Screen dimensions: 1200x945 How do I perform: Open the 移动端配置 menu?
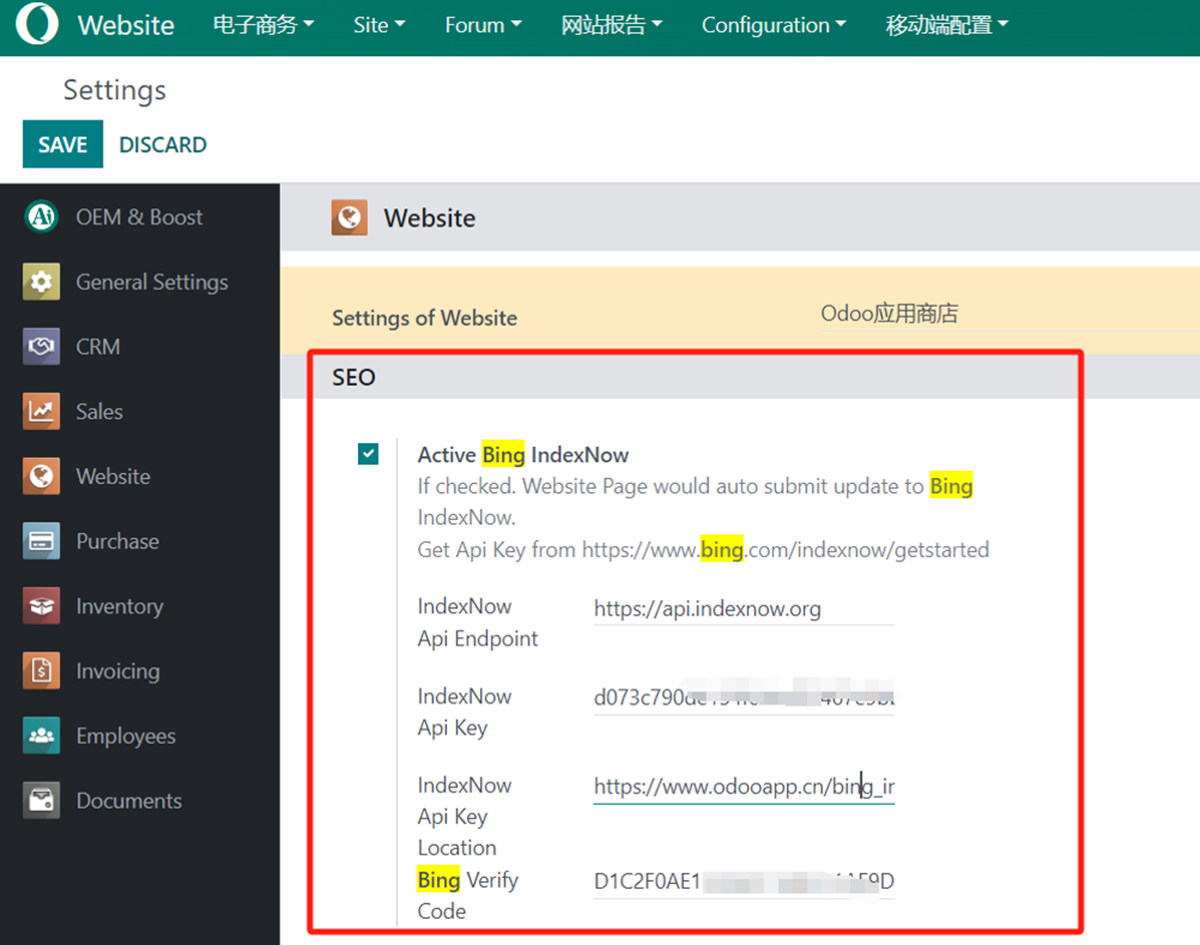coord(947,25)
